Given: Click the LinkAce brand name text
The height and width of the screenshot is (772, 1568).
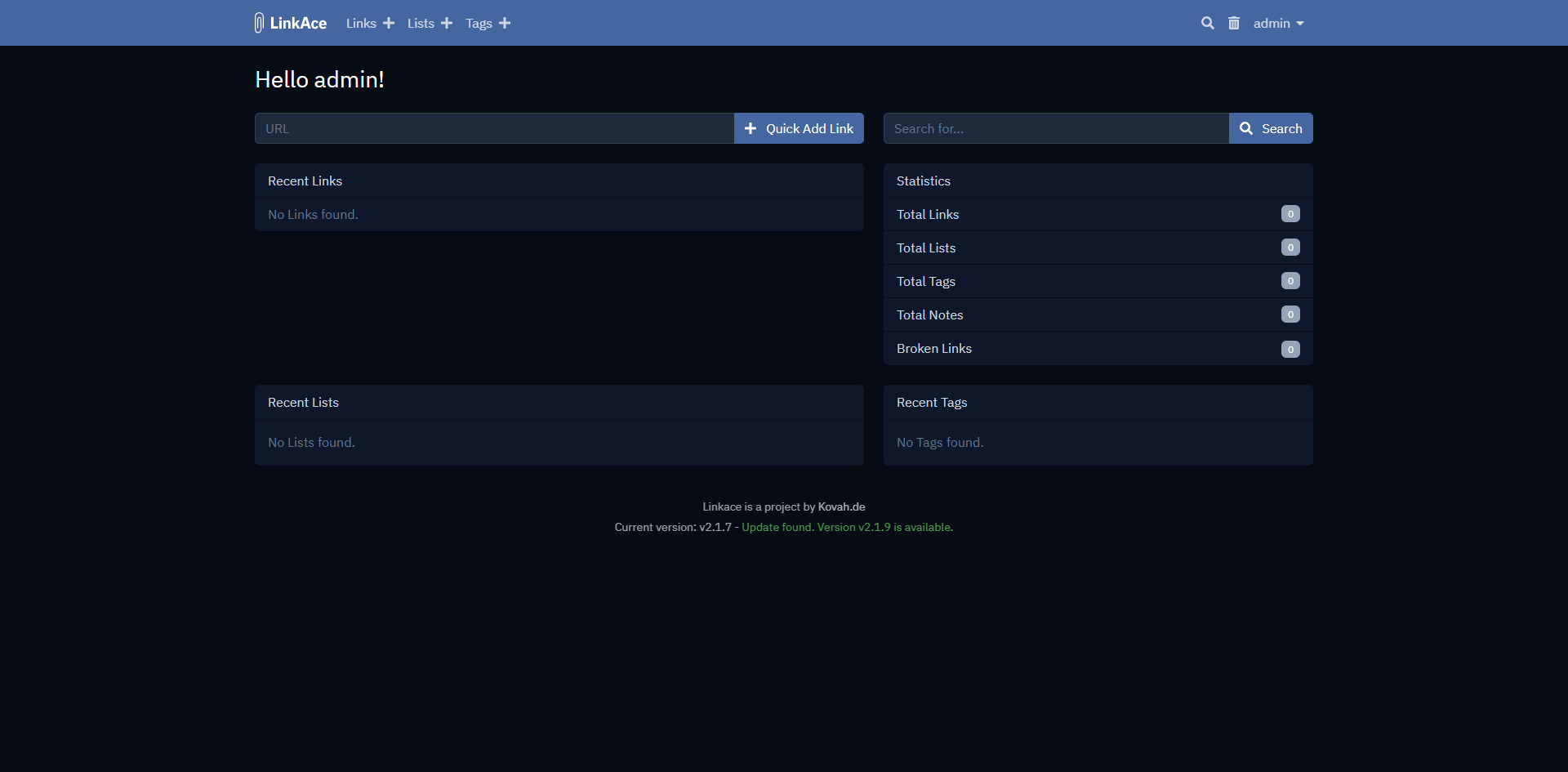Looking at the screenshot, I should click(298, 23).
